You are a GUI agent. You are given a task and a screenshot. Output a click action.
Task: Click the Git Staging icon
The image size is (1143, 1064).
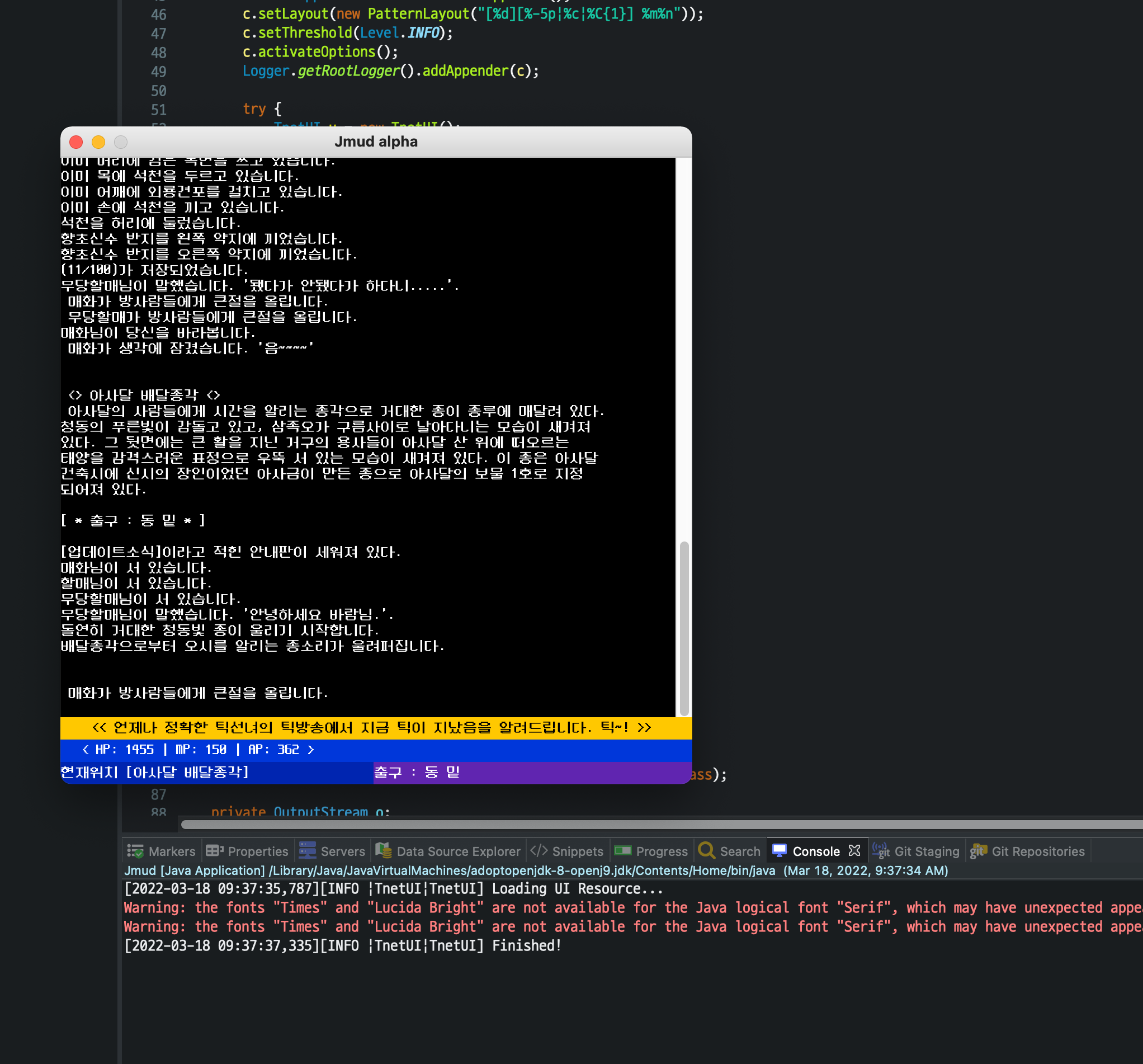(881, 851)
